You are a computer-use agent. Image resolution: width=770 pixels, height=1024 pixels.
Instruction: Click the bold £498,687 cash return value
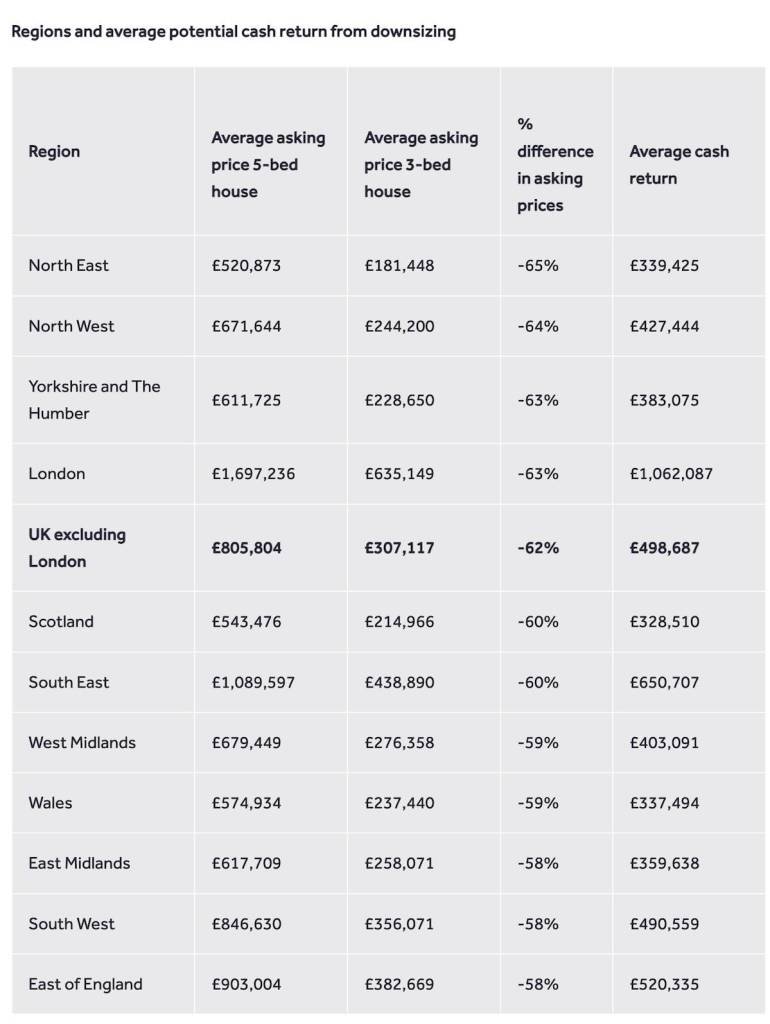pyautogui.click(x=664, y=548)
